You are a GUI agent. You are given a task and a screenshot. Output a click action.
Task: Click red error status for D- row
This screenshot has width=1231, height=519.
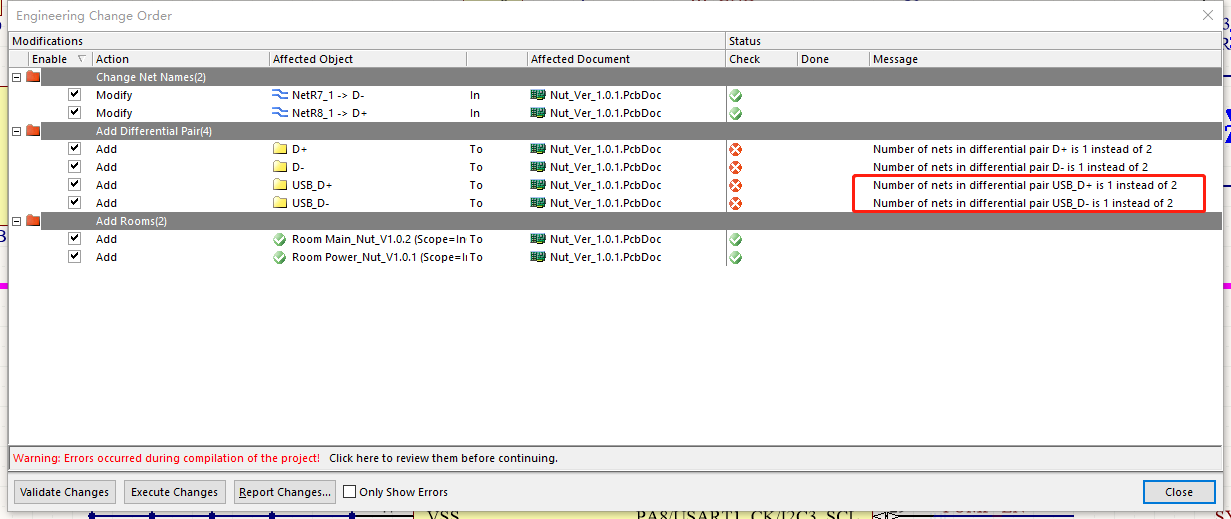point(735,167)
